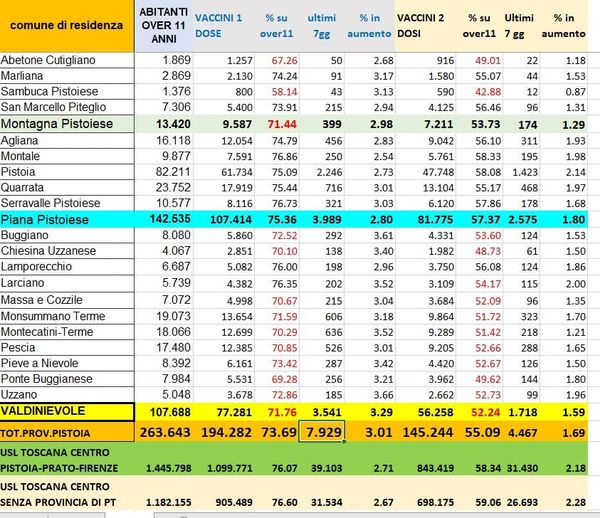600x518 pixels.
Task: Click the 'Pescia' row label
Action: [x=67, y=348]
